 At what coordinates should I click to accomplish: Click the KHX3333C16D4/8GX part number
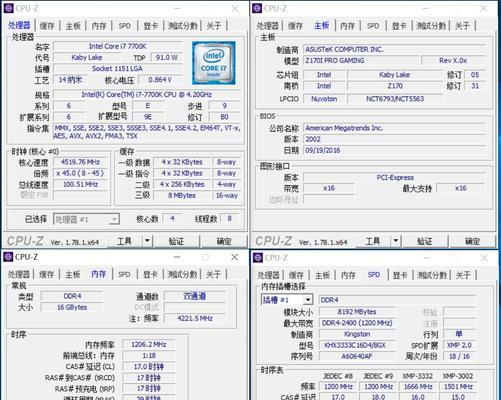[357, 345]
